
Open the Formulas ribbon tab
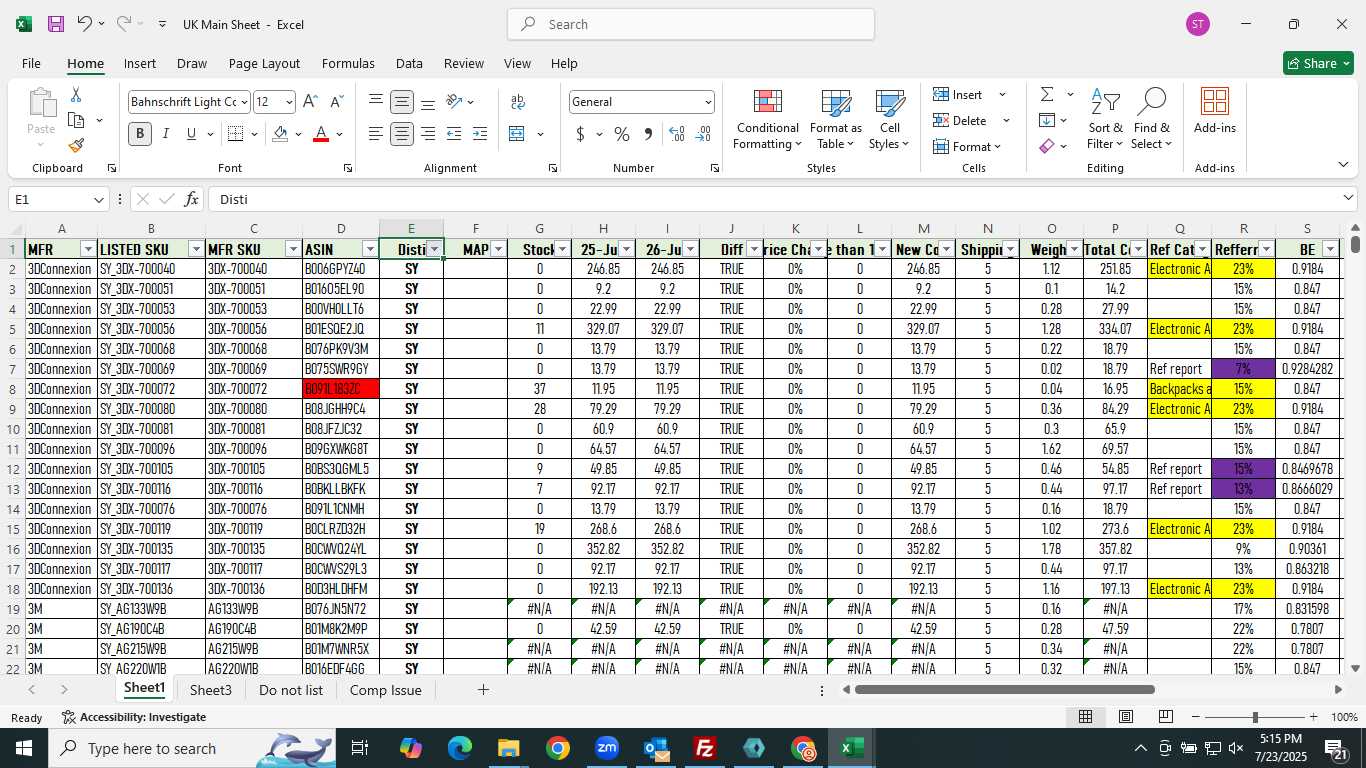pos(348,63)
